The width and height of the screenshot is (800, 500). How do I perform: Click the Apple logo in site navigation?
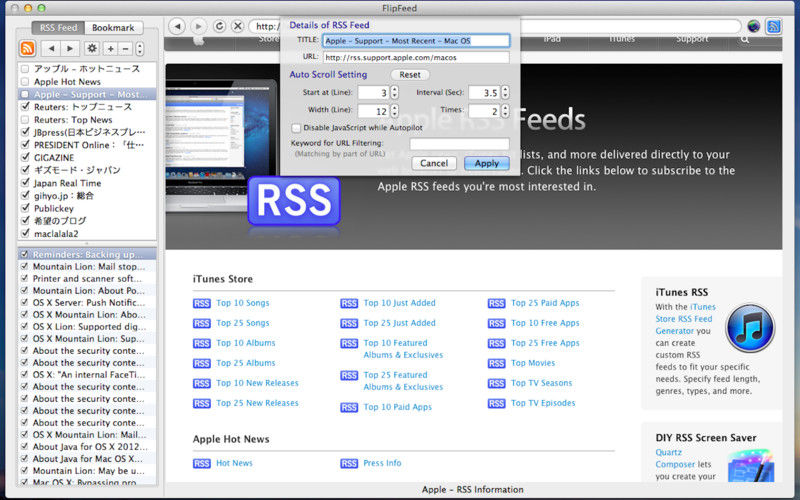pos(199,40)
